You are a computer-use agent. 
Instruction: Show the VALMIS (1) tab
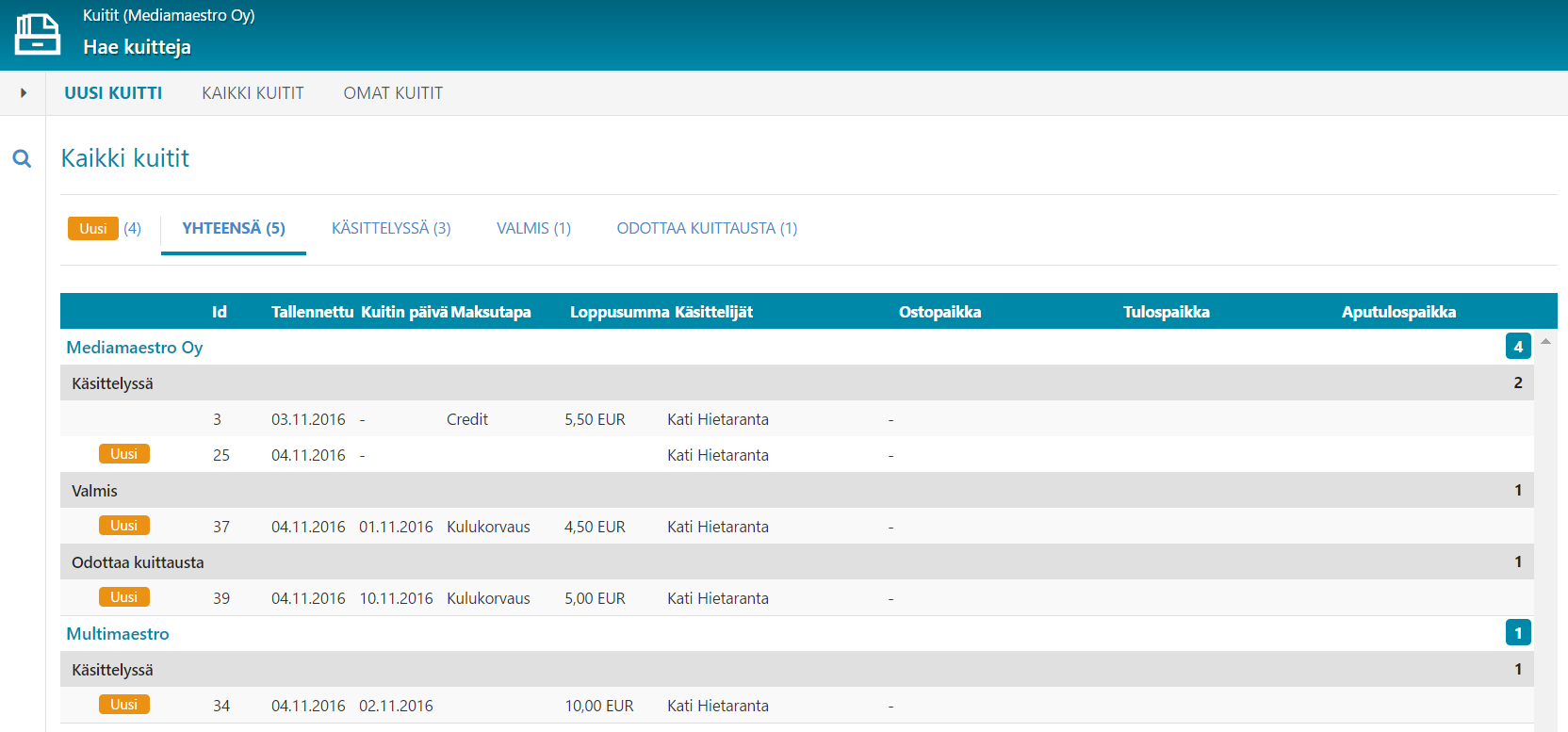[x=533, y=228]
